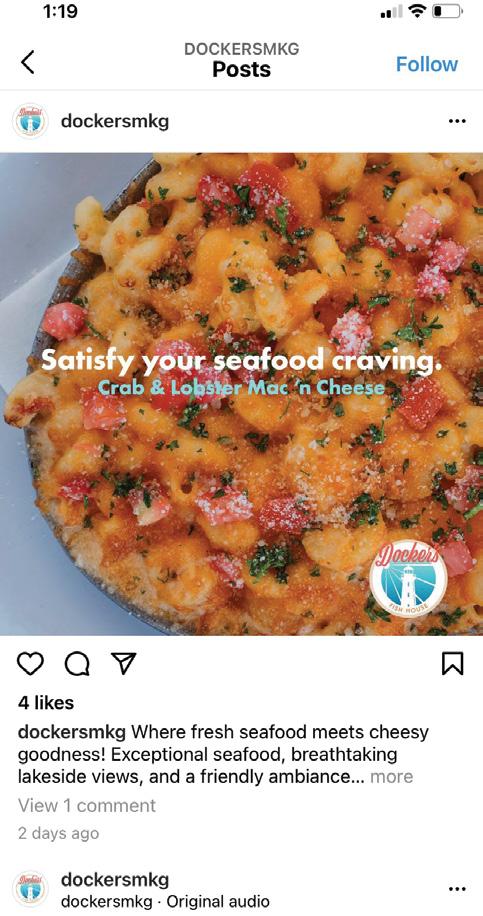Share post using paper plane icon
The height and width of the screenshot is (916, 483).
coord(123,664)
